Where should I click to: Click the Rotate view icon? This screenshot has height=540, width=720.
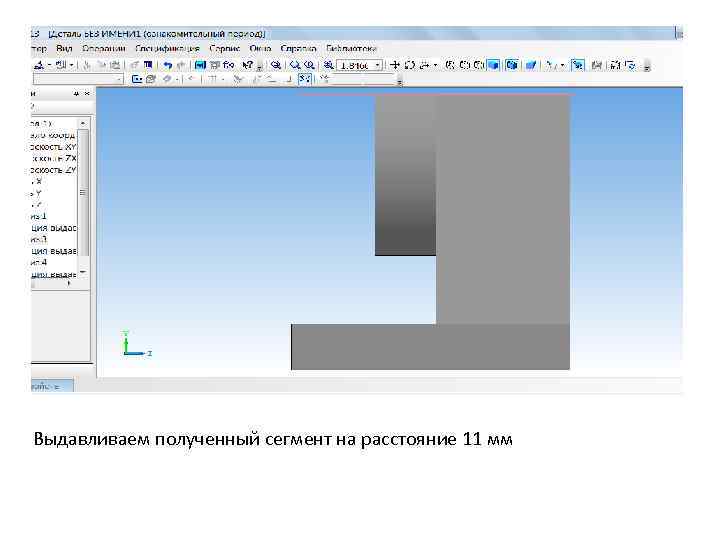pyautogui.click(x=410, y=65)
